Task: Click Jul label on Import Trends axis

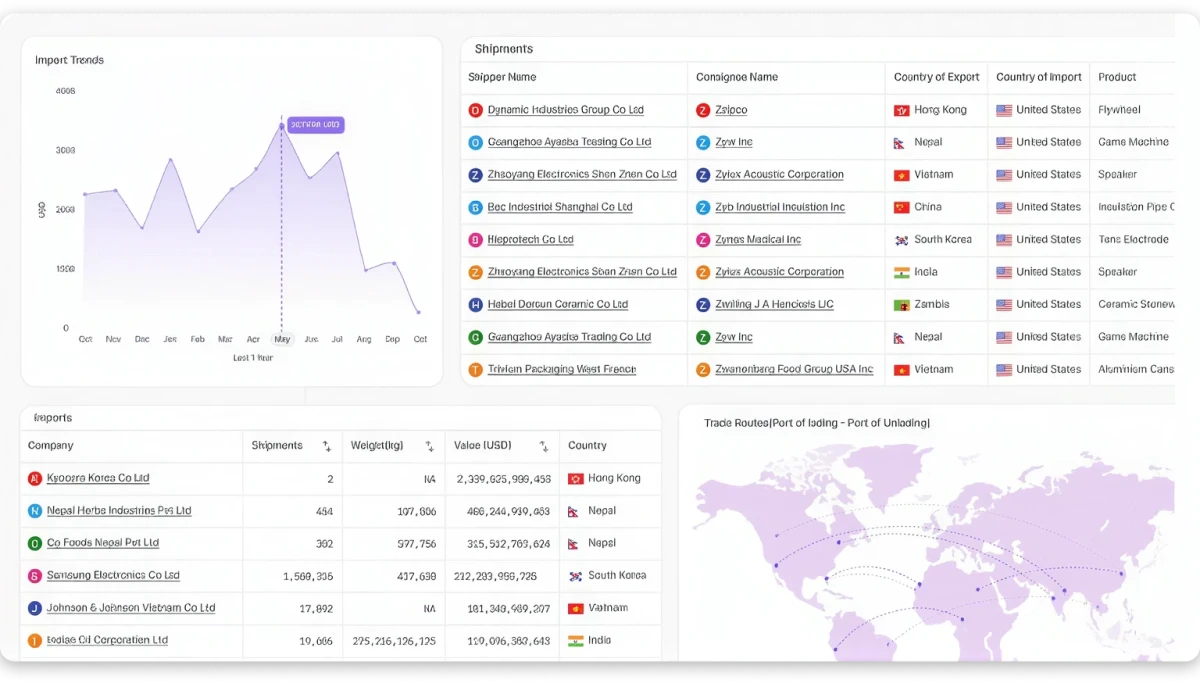Action: (337, 339)
